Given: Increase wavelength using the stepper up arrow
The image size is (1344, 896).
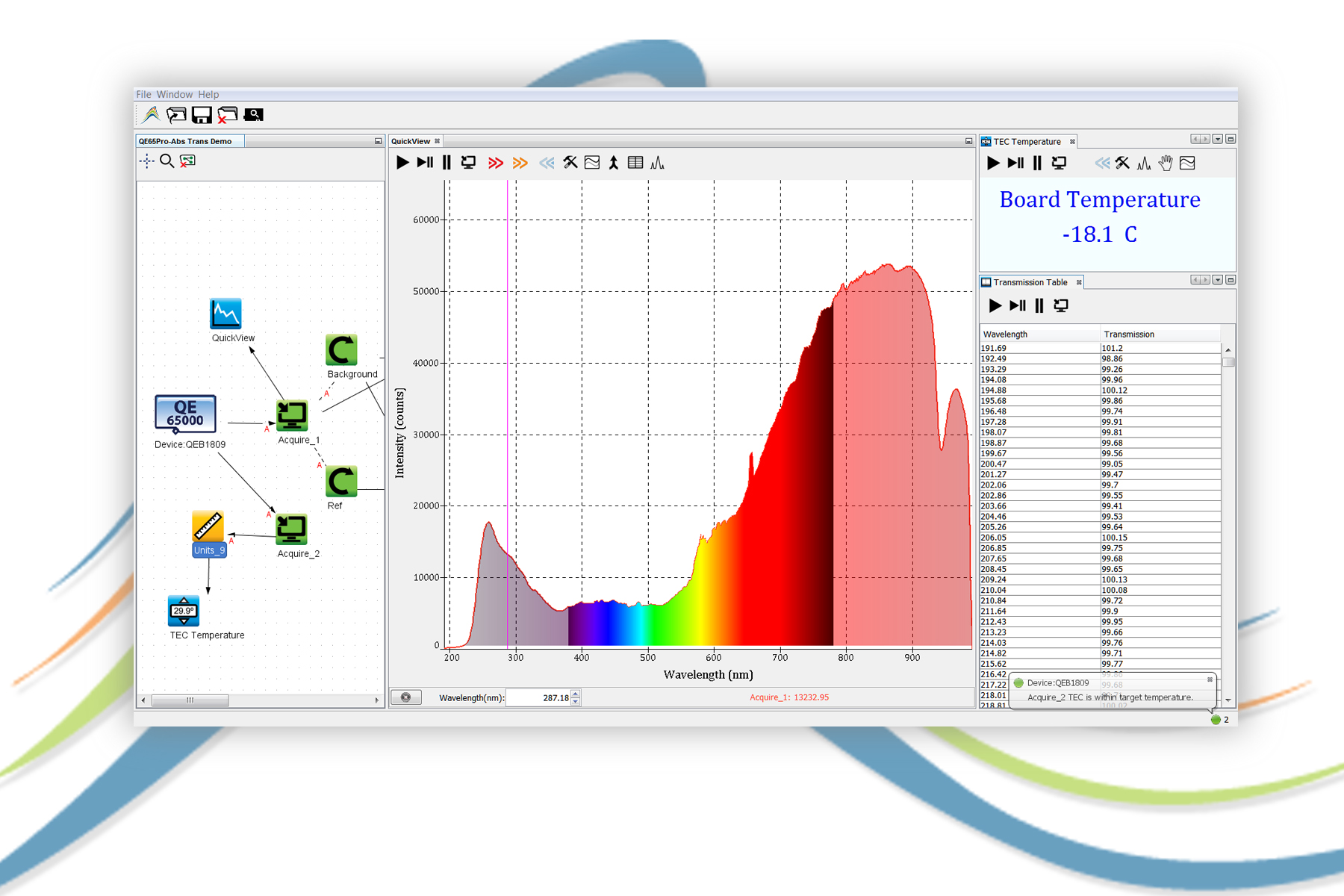Looking at the screenshot, I should click(576, 694).
